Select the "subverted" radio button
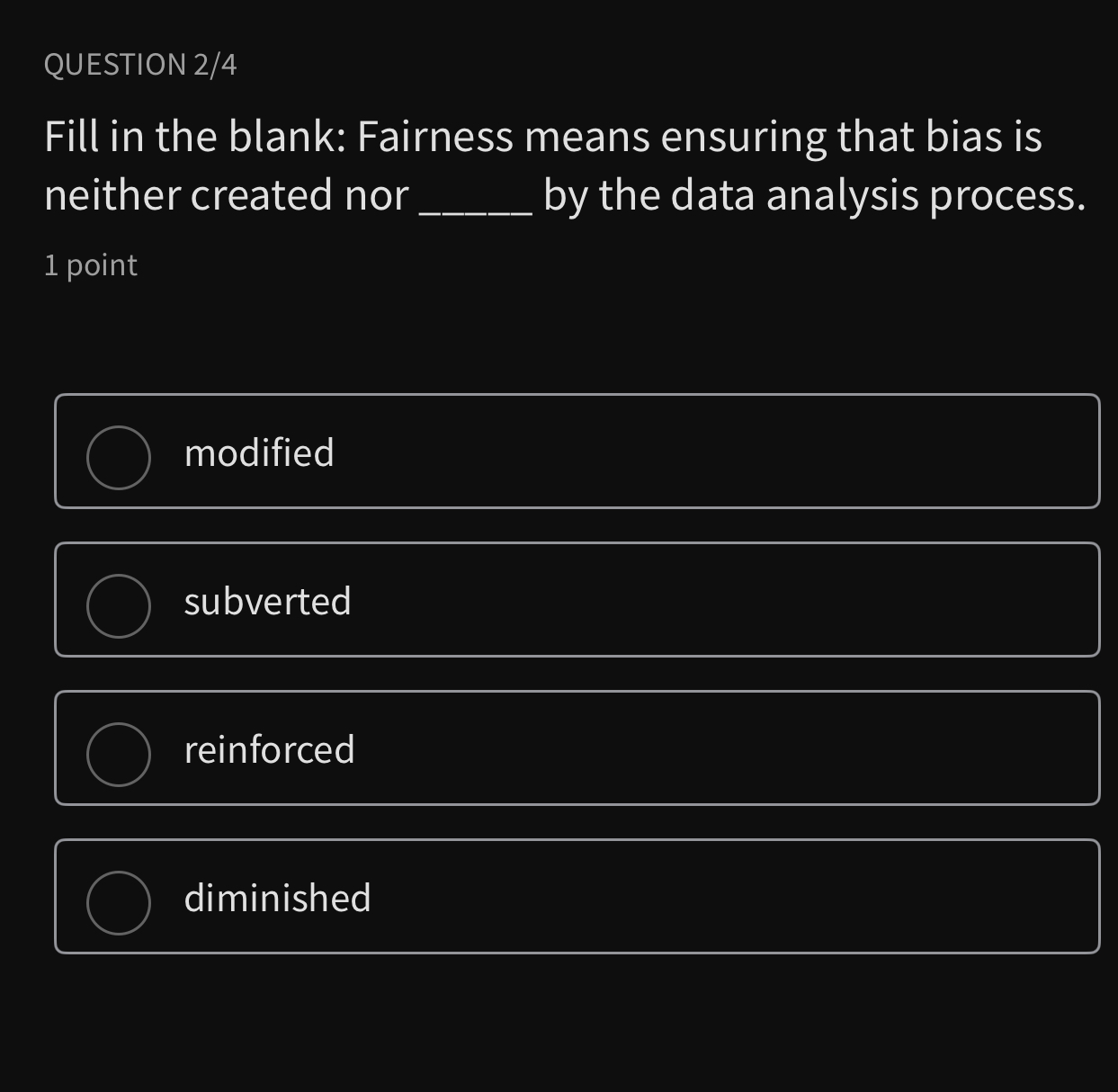 click(118, 606)
